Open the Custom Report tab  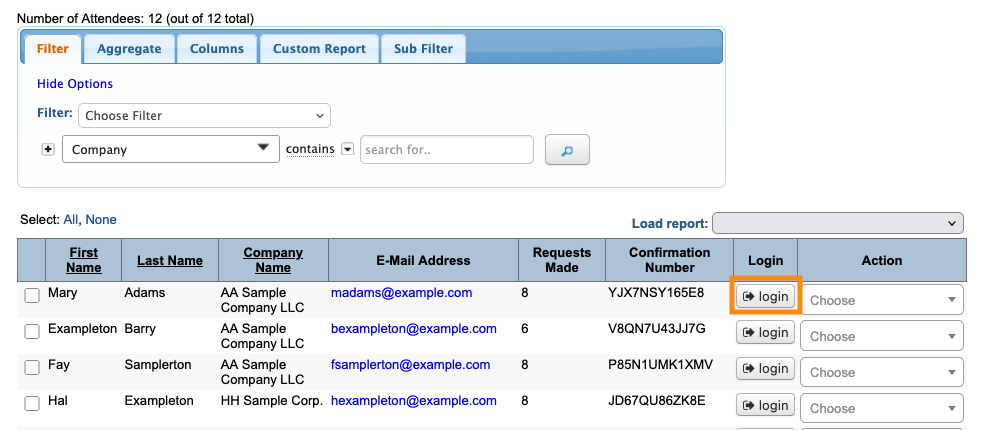click(x=319, y=48)
